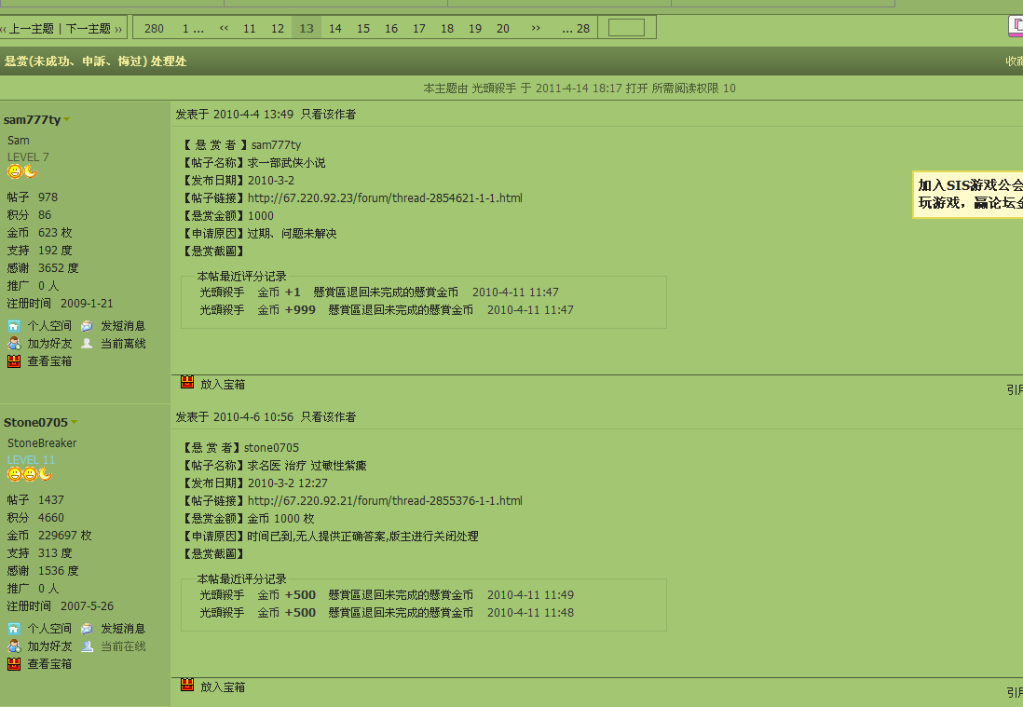The height and width of the screenshot is (707, 1023).
Task: Click 发短消息 link for Stone0705
Action: [123, 628]
